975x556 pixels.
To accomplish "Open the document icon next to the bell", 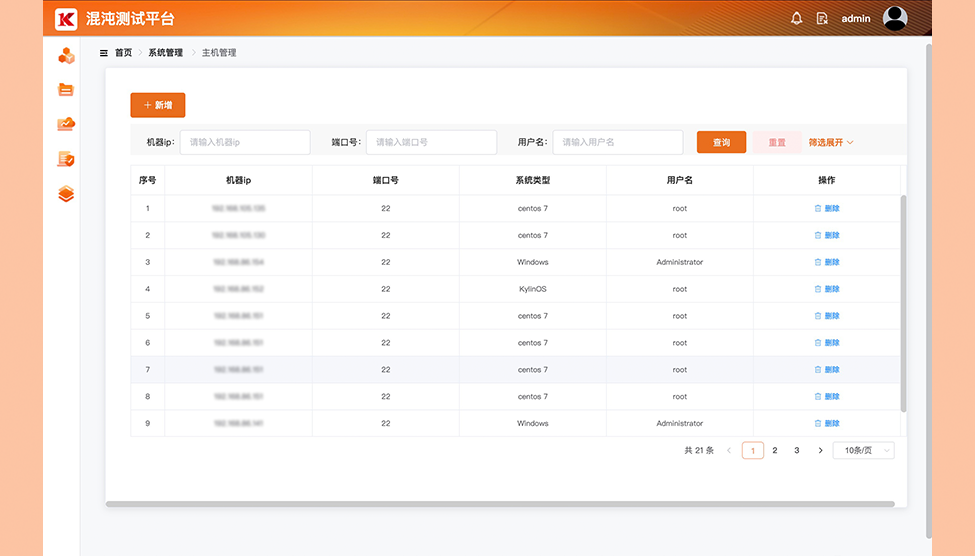I will (822, 19).
